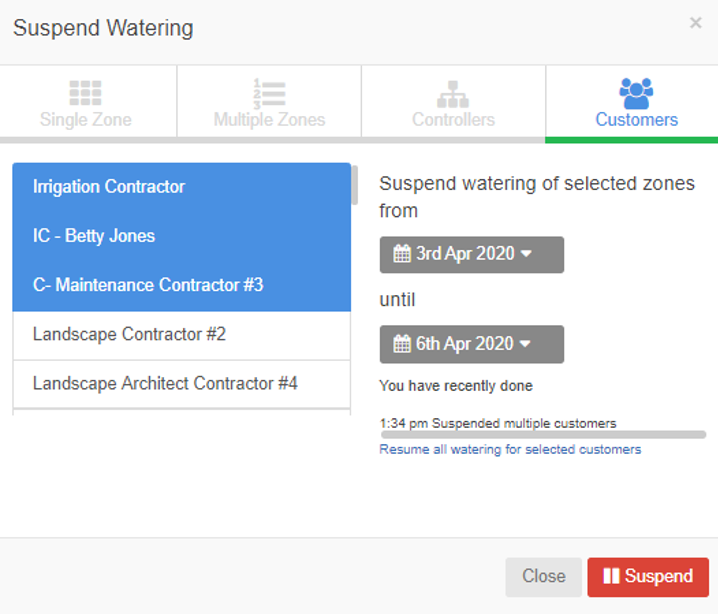Image resolution: width=718 pixels, height=614 pixels.
Task: Switch to the Multiple Zones tab label
Action: click(x=269, y=120)
